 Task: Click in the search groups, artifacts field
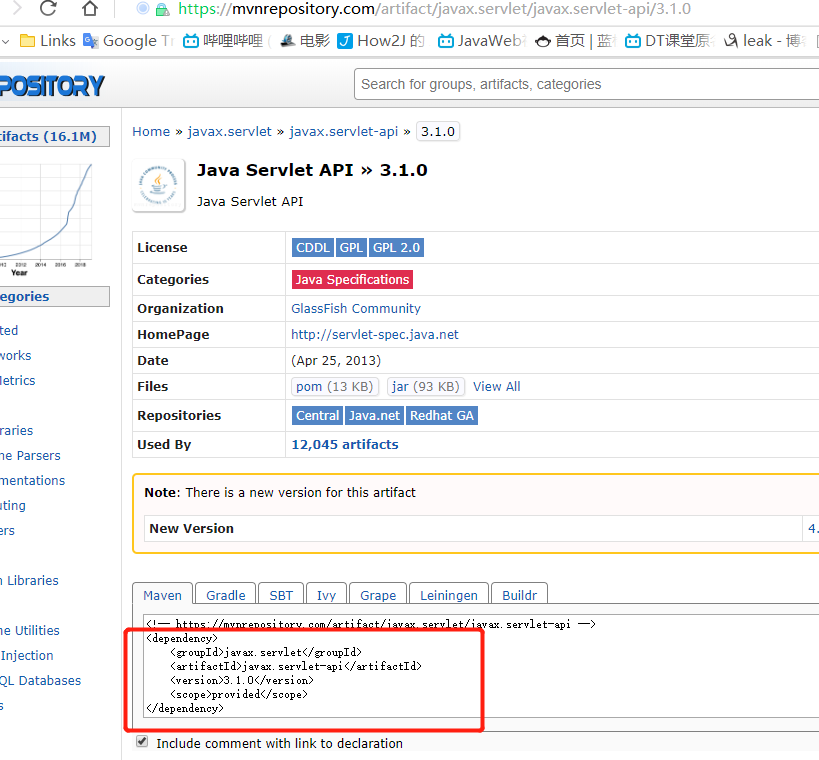(x=587, y=84)
